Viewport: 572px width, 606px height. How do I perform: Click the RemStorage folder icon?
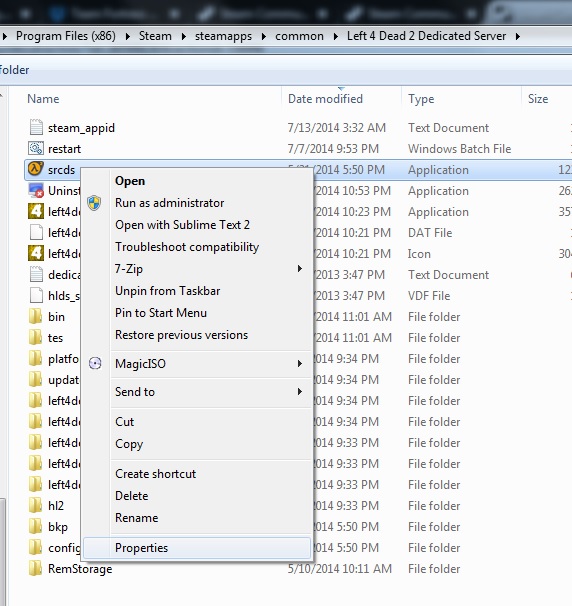click(x=35, y=569)
